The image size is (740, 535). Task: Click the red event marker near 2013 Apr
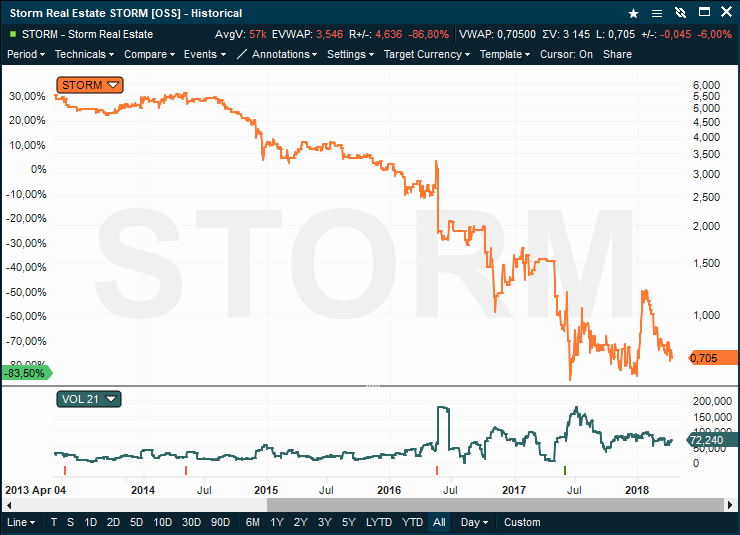[65, 470]
